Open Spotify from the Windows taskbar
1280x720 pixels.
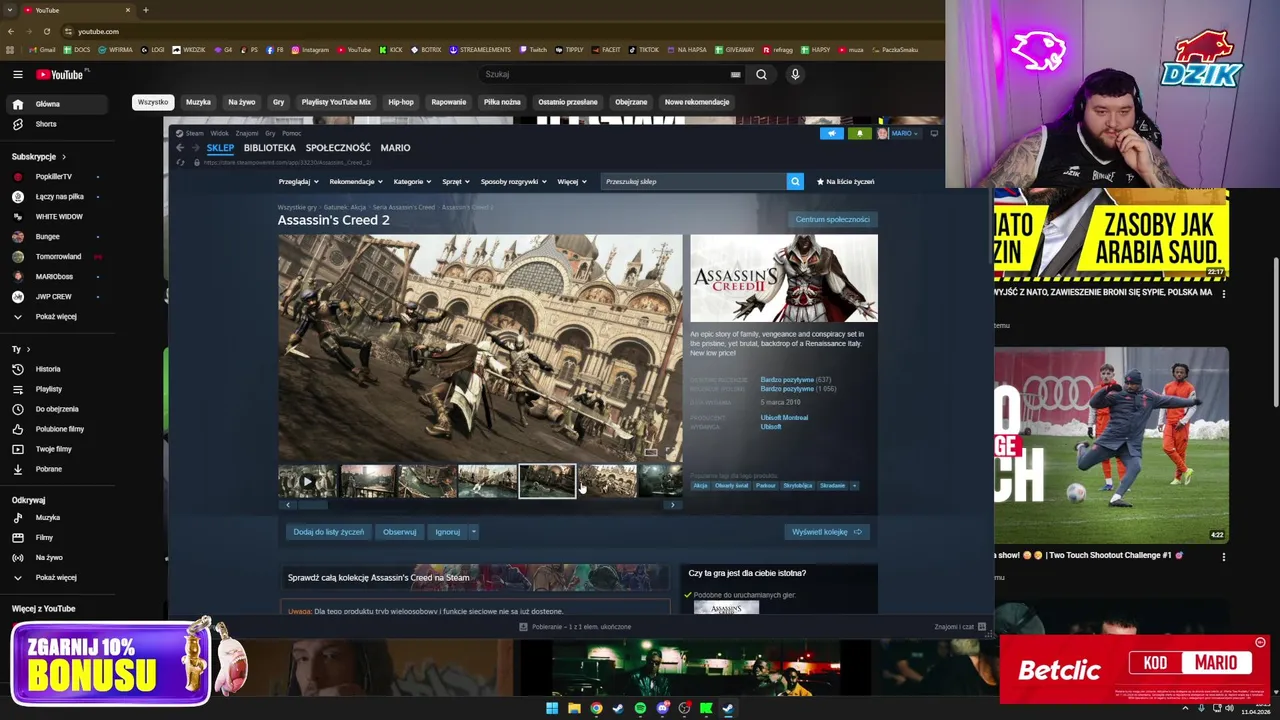640,708
